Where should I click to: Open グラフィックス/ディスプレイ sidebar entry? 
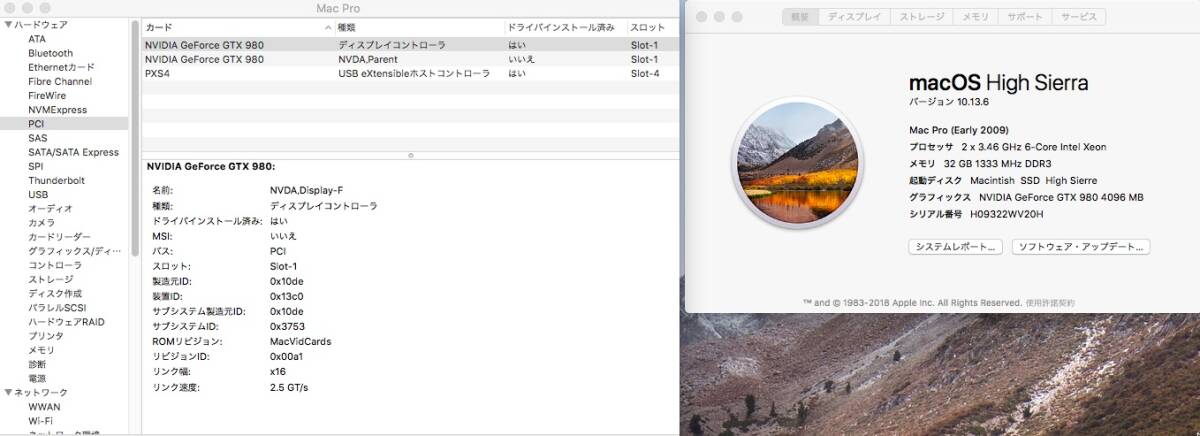(74, 251)
